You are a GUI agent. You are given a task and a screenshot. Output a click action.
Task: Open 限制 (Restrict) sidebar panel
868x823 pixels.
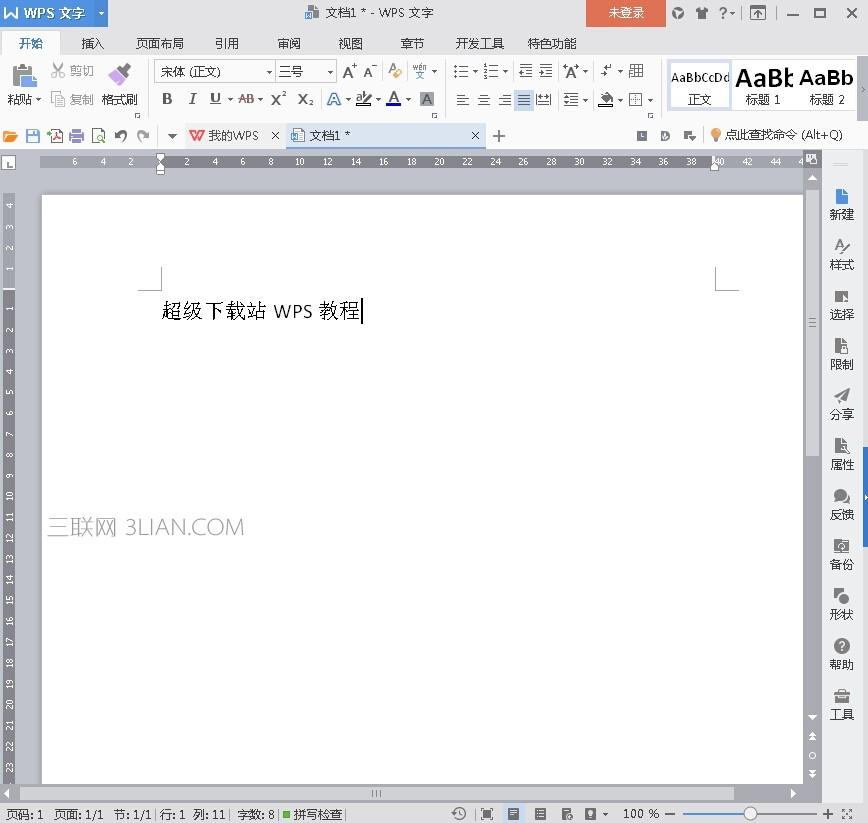pyautogui.click(x=841, y=354)
